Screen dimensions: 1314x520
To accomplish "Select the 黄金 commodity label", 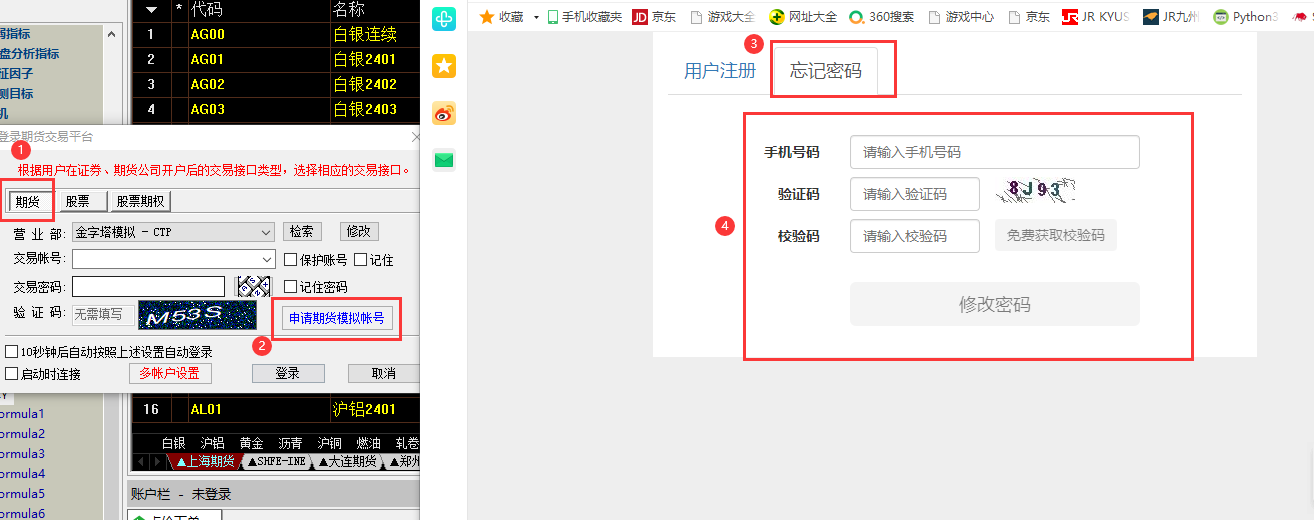I will tap(251, 443).
